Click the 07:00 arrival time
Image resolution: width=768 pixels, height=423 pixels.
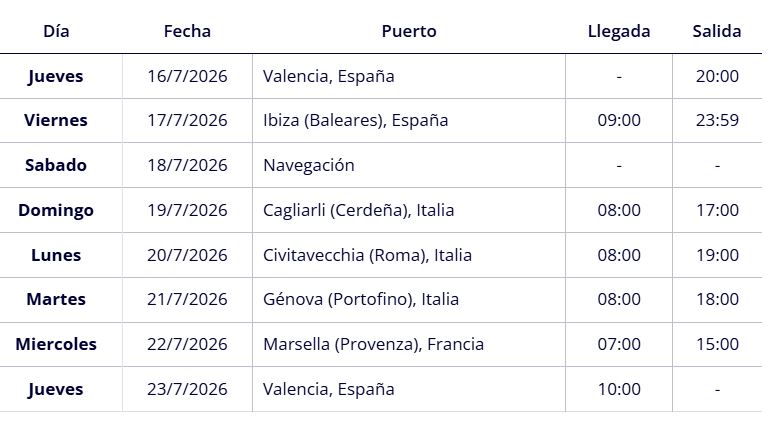tap(619, 344)
